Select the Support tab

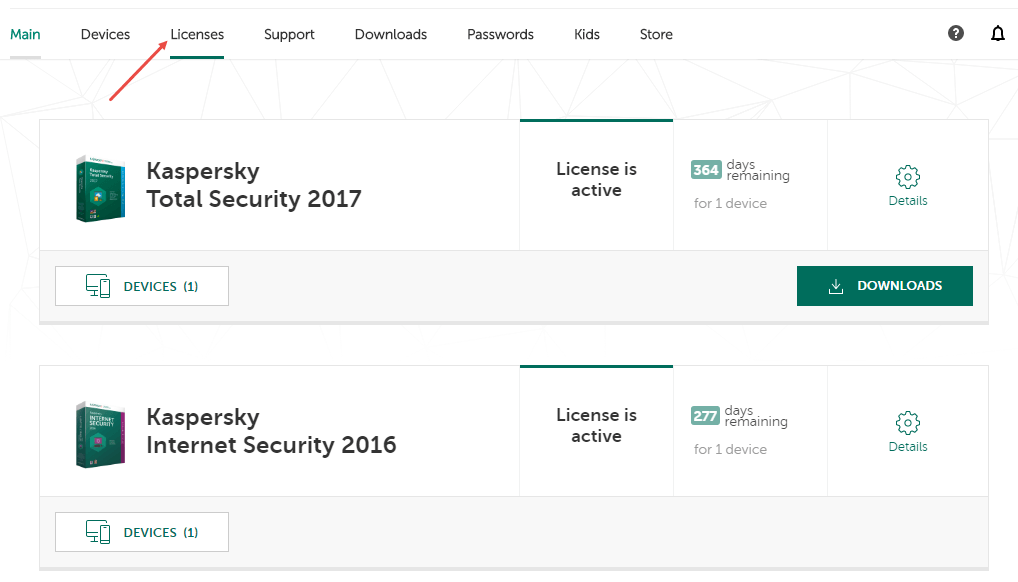point(289,34)
